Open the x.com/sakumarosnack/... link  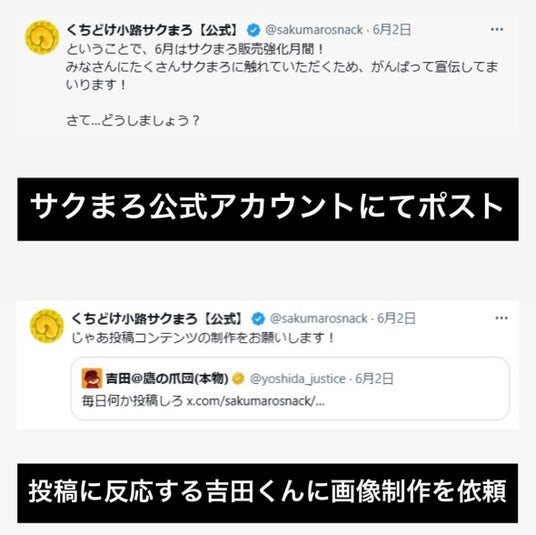click(256, 401)
